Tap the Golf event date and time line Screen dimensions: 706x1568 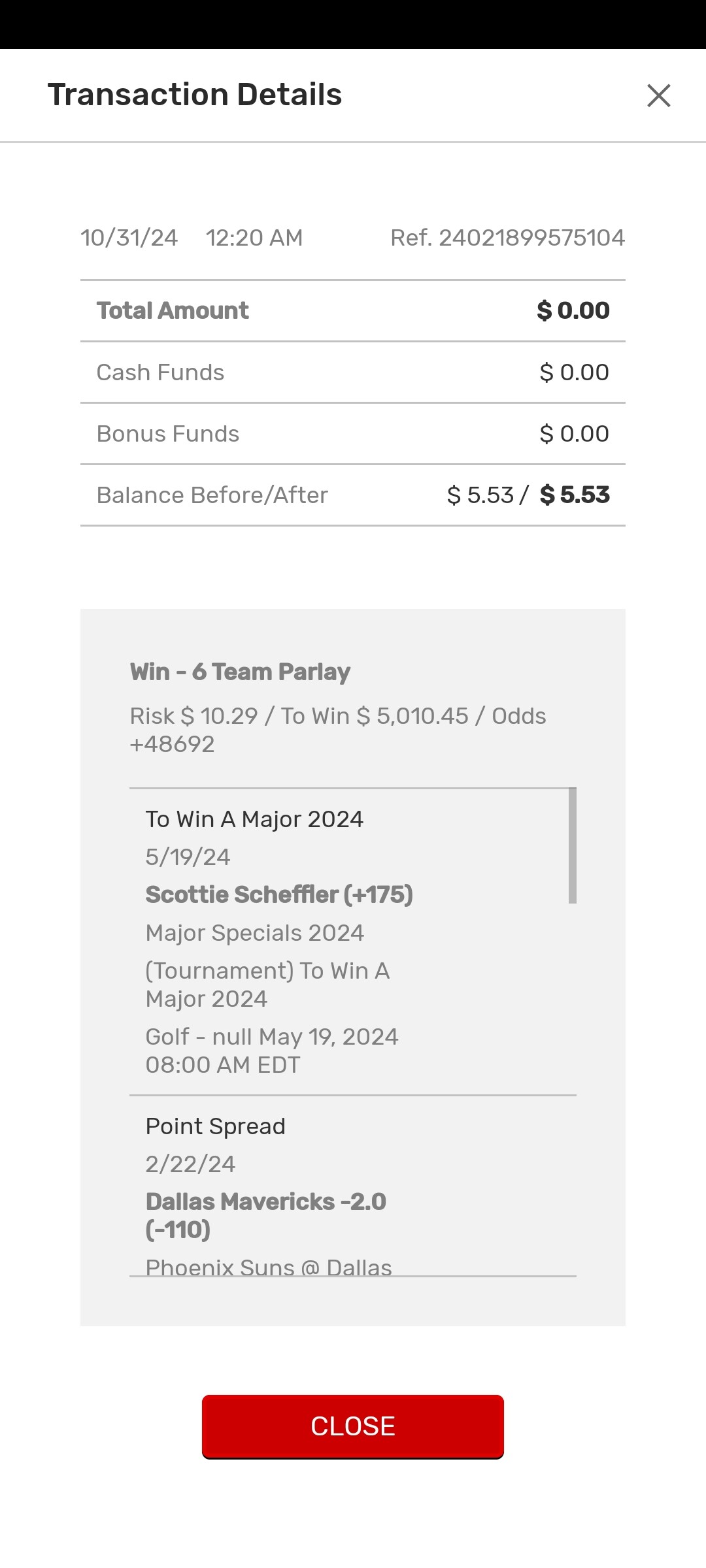pos(271,1051)
